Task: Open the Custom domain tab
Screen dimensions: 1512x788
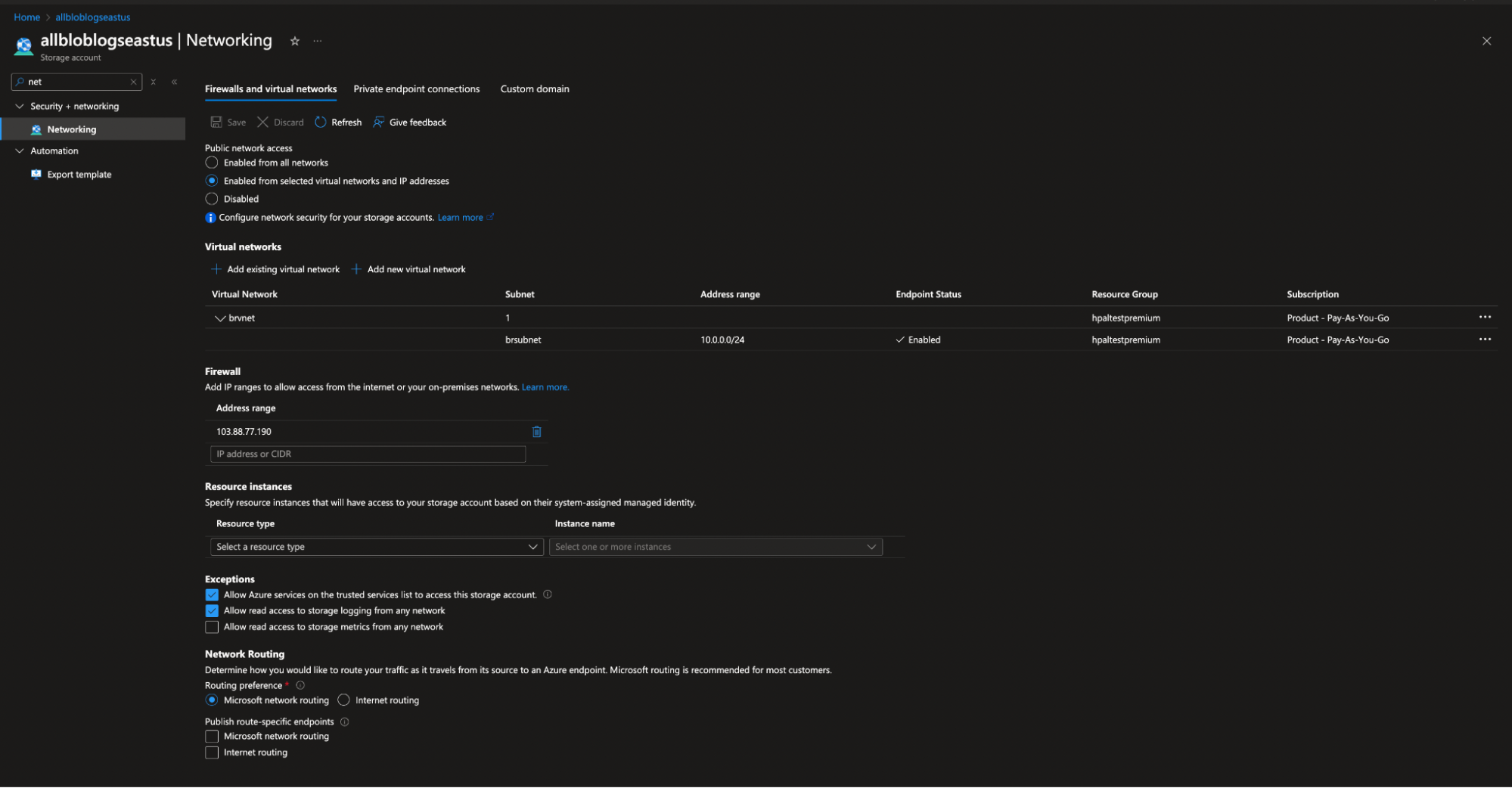Action: click(x=534, y=88)
